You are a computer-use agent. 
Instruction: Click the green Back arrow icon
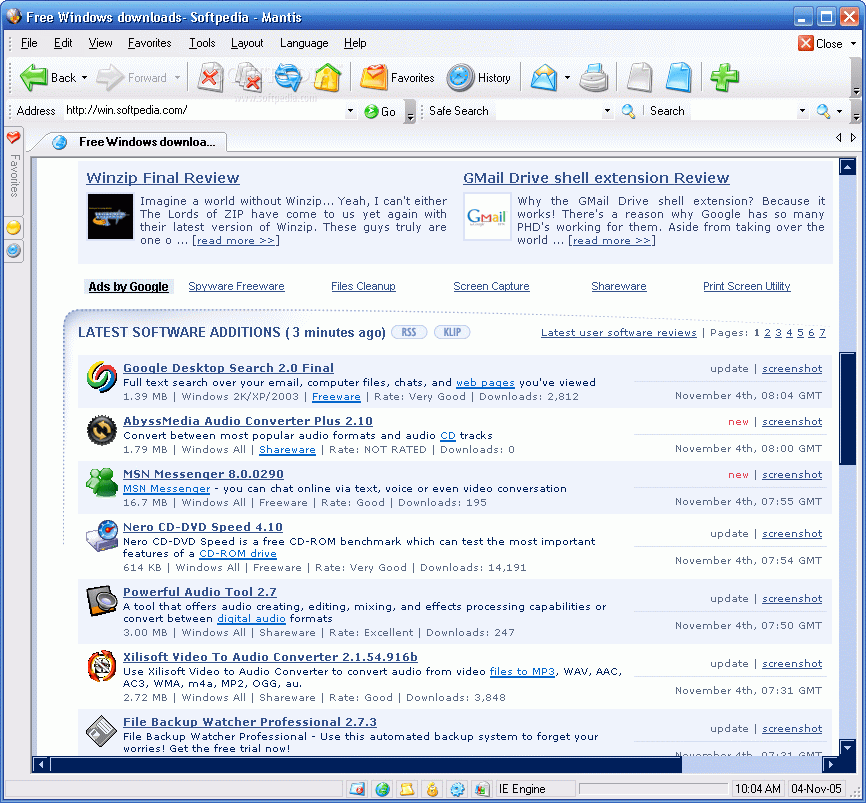point(33,77)
